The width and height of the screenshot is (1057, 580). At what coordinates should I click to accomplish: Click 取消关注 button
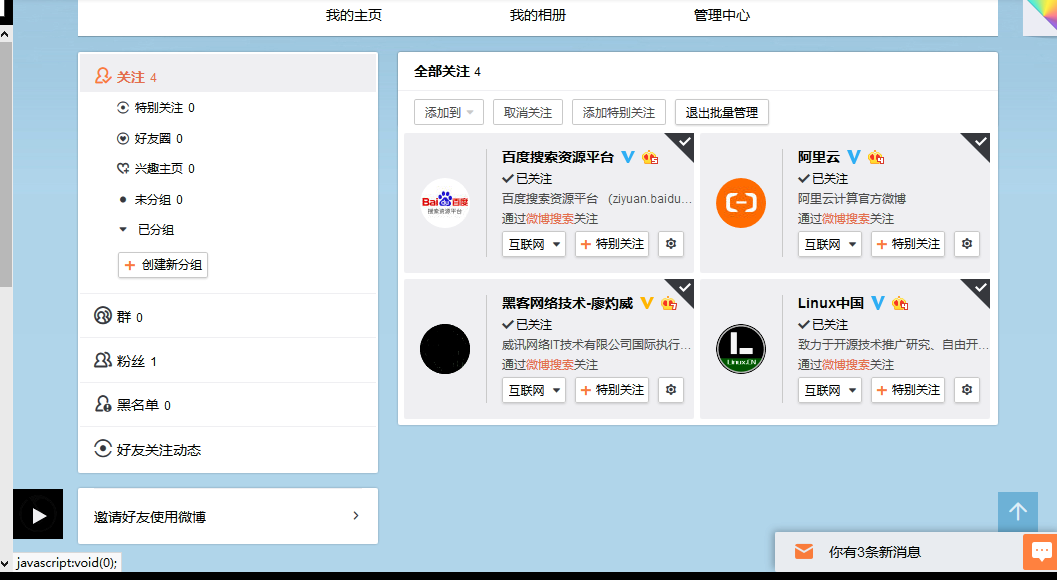(x=528, y=113)
